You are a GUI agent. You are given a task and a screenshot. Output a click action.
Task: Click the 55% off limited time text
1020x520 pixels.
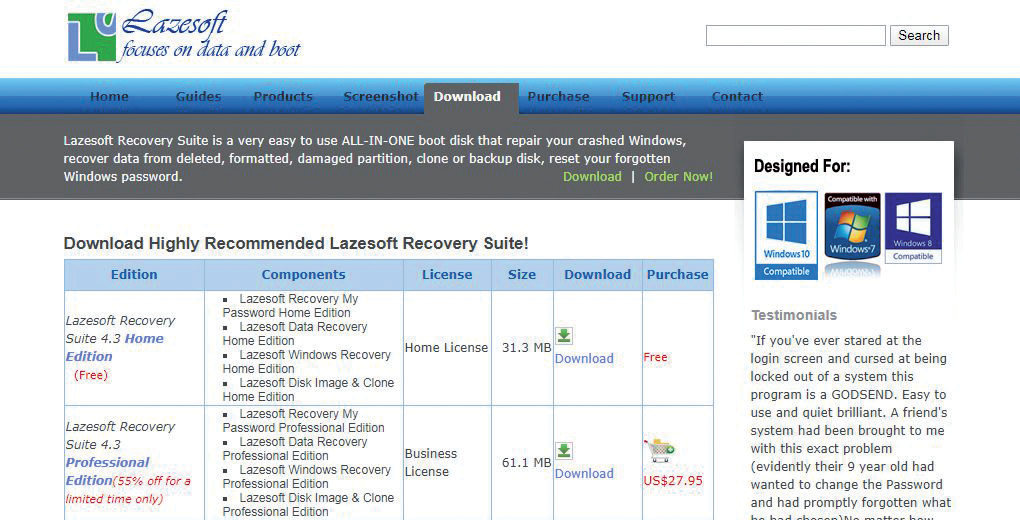pos(128,490)
